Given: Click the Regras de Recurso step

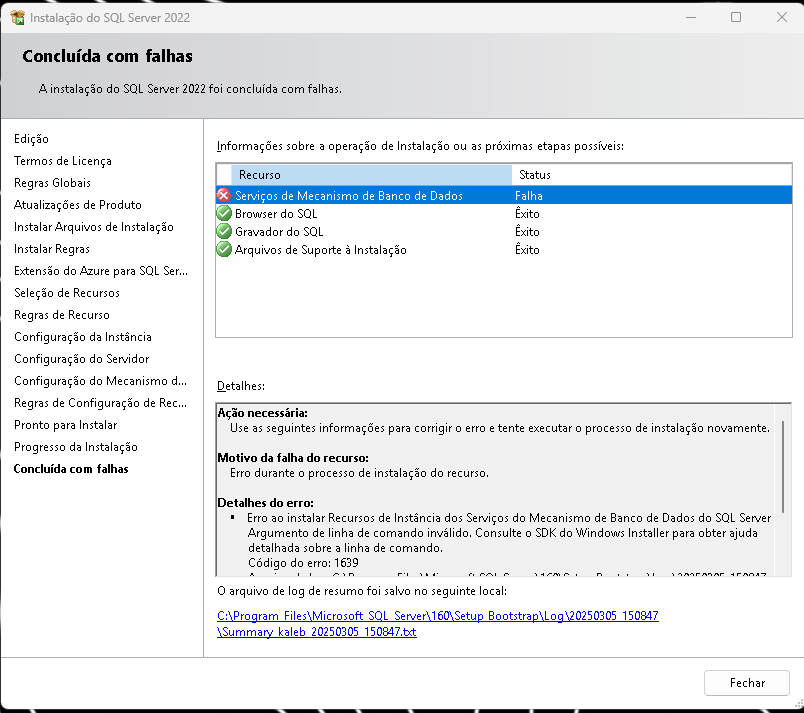Looking at the screenshot, I should [62, 315].
